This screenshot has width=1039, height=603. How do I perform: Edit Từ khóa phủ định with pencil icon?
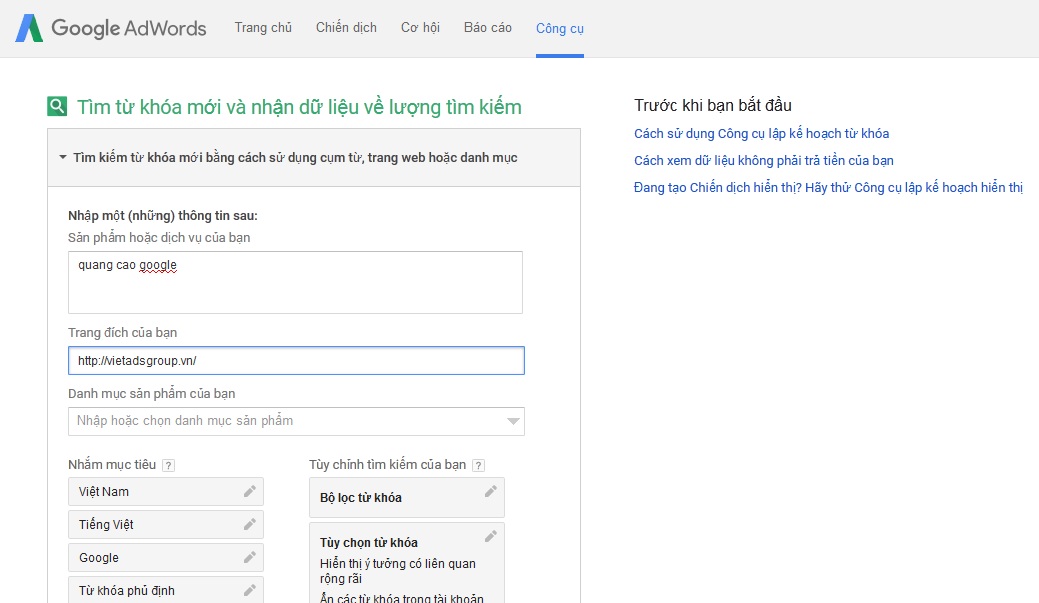[249, 590]
